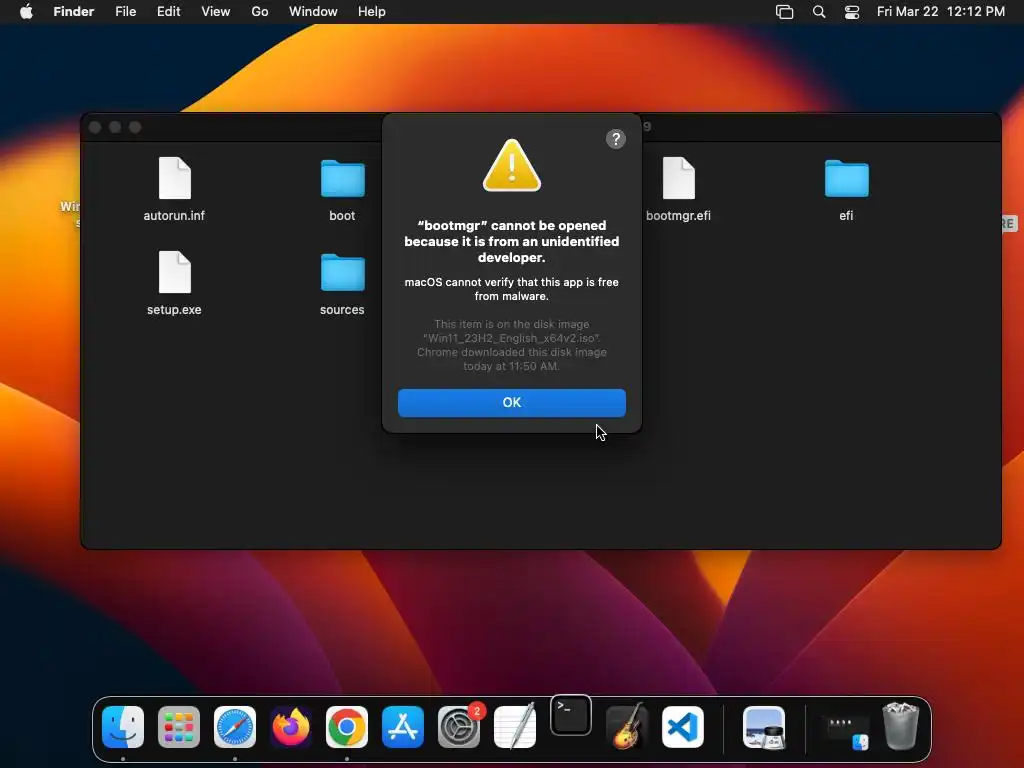Open the recent item stack beside Trash
The width and height of the screenshot is (1024, 768).
pos(845,730)
